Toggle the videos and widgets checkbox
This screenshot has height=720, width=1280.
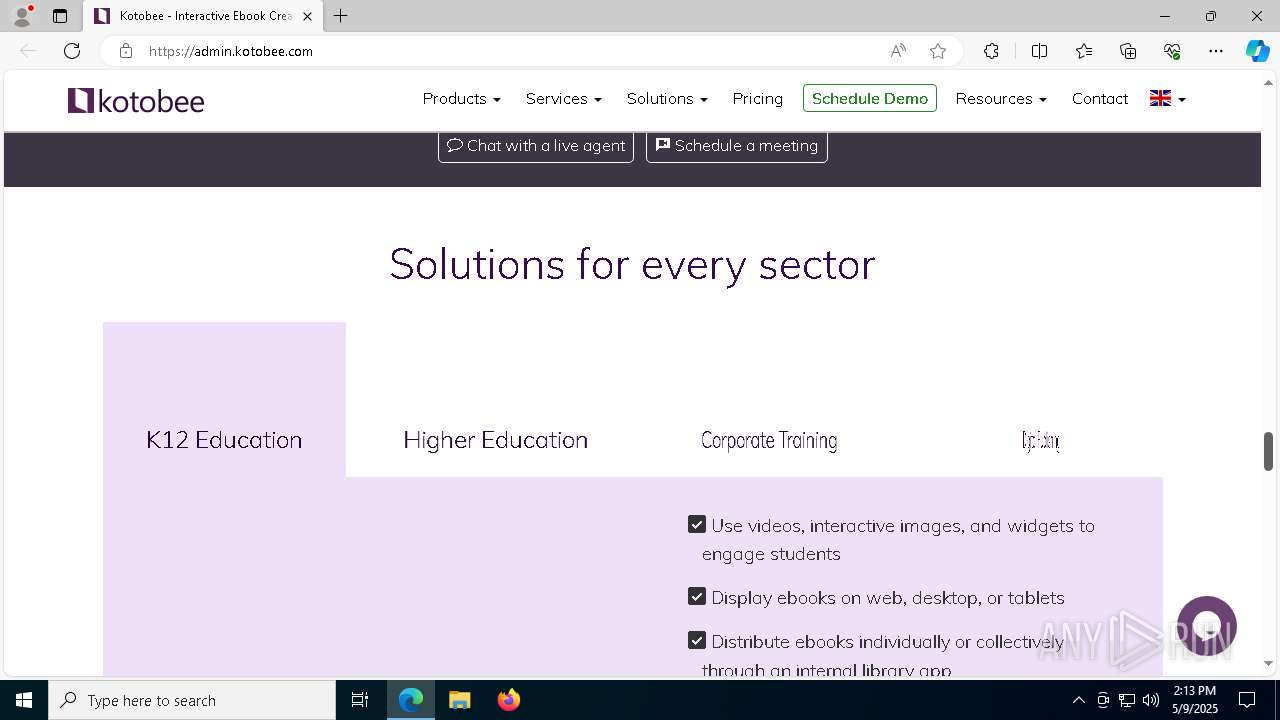pos(697,524)
